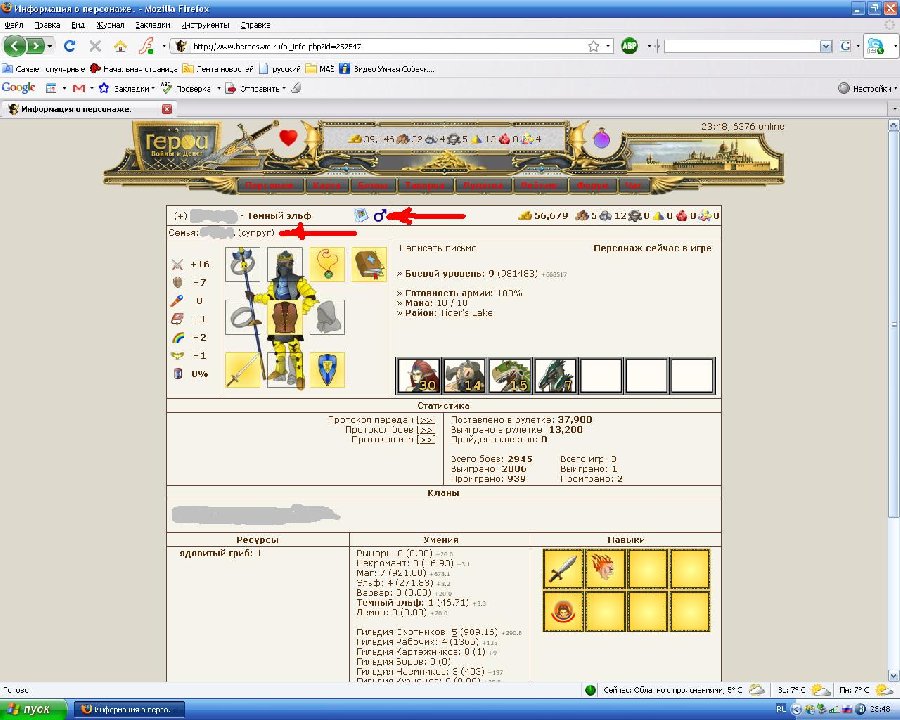The image size is (900, 720).
Task: Open the Битвы game menu button
Action: tap(373, 185)
